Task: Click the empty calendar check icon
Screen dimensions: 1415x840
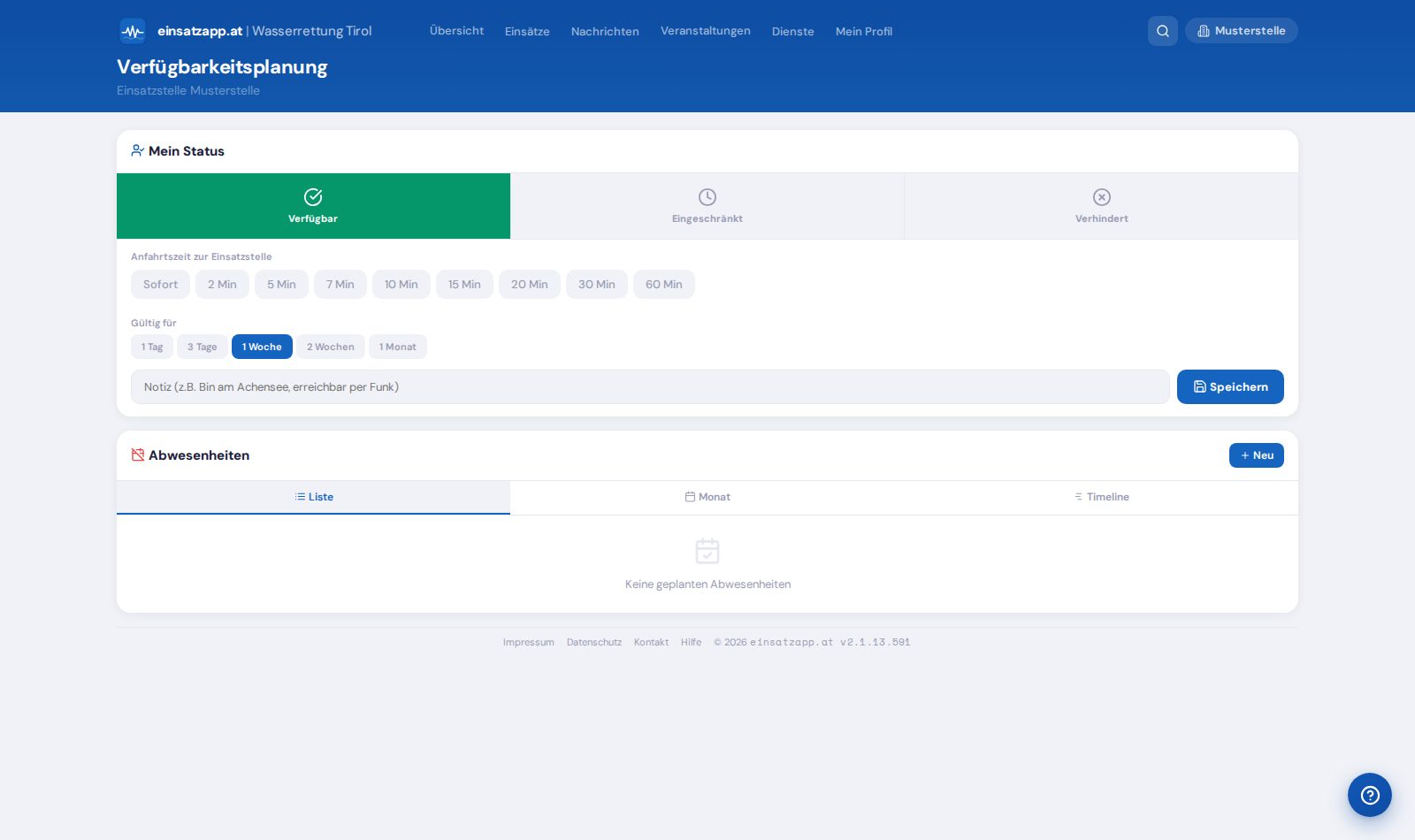Action: [707, 551]
